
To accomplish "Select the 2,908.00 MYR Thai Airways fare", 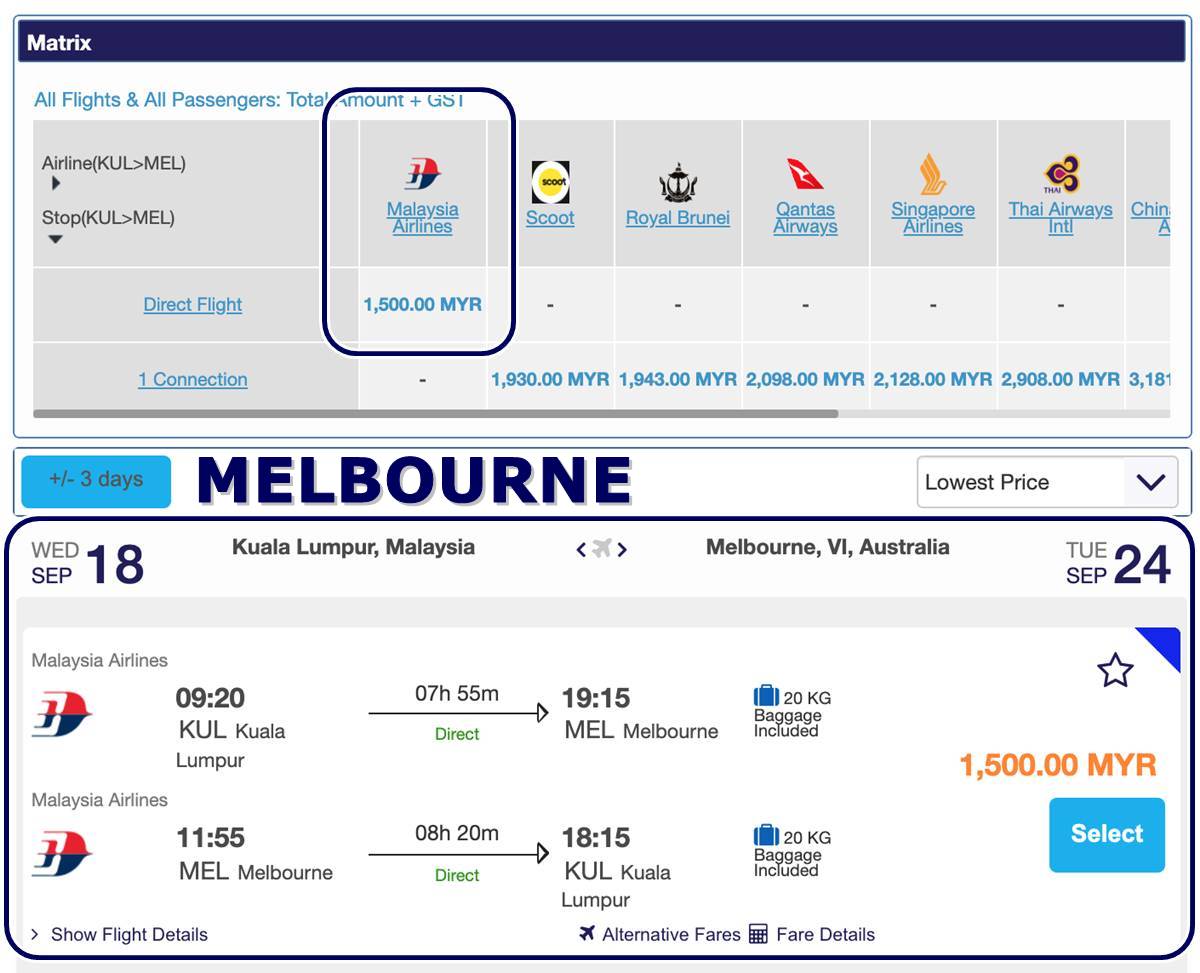I will pyautogui.click(x=1061, y=379).
